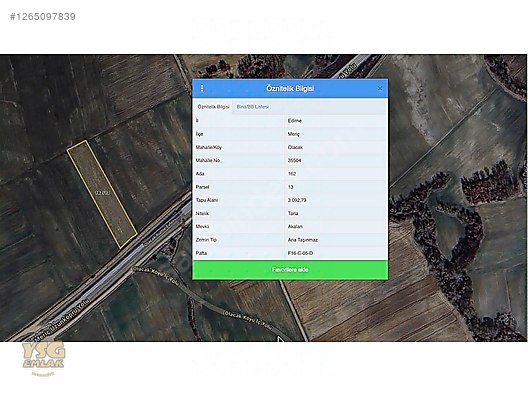Viewport: 528px width, 396px height.
Task: Click the Ana Taşınmaz value for Zemin Tip
Action: pos(302,240)
